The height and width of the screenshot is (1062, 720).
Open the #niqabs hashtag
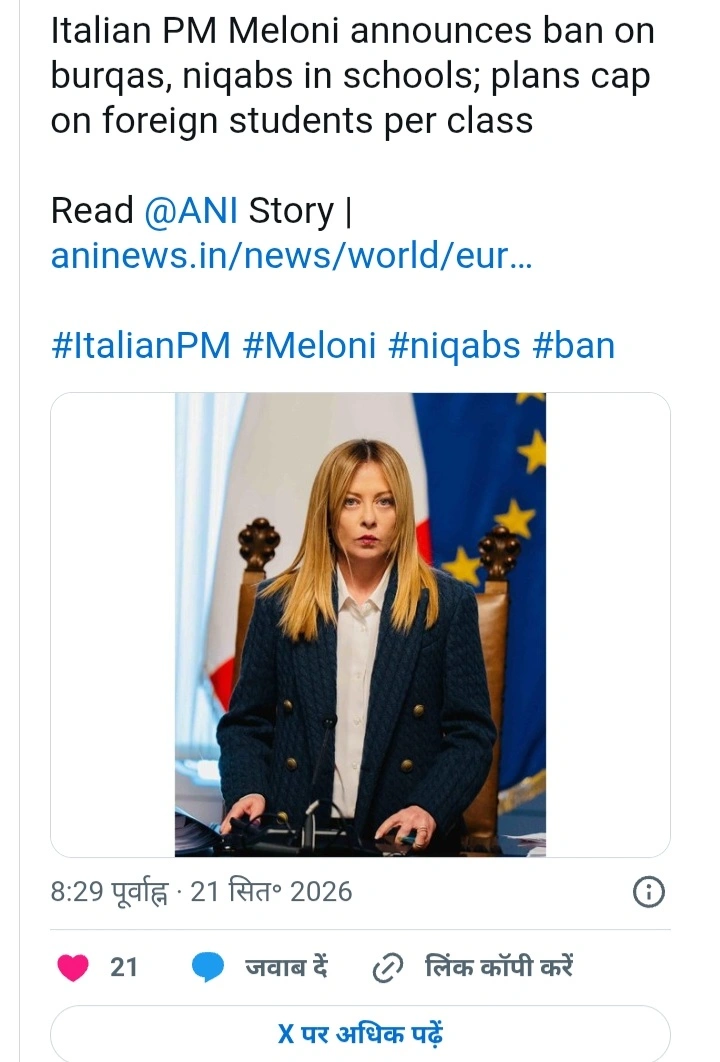pos(454,345)
